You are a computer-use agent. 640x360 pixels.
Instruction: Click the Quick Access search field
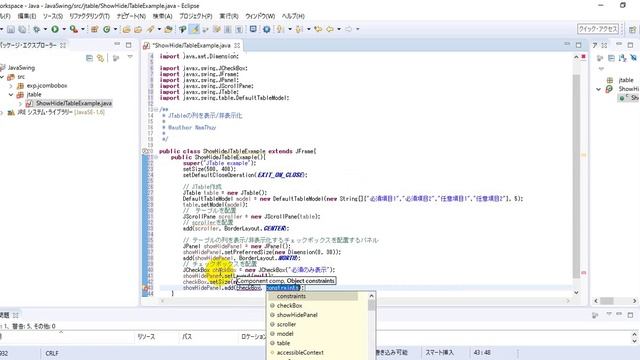(x=598, y=29)
